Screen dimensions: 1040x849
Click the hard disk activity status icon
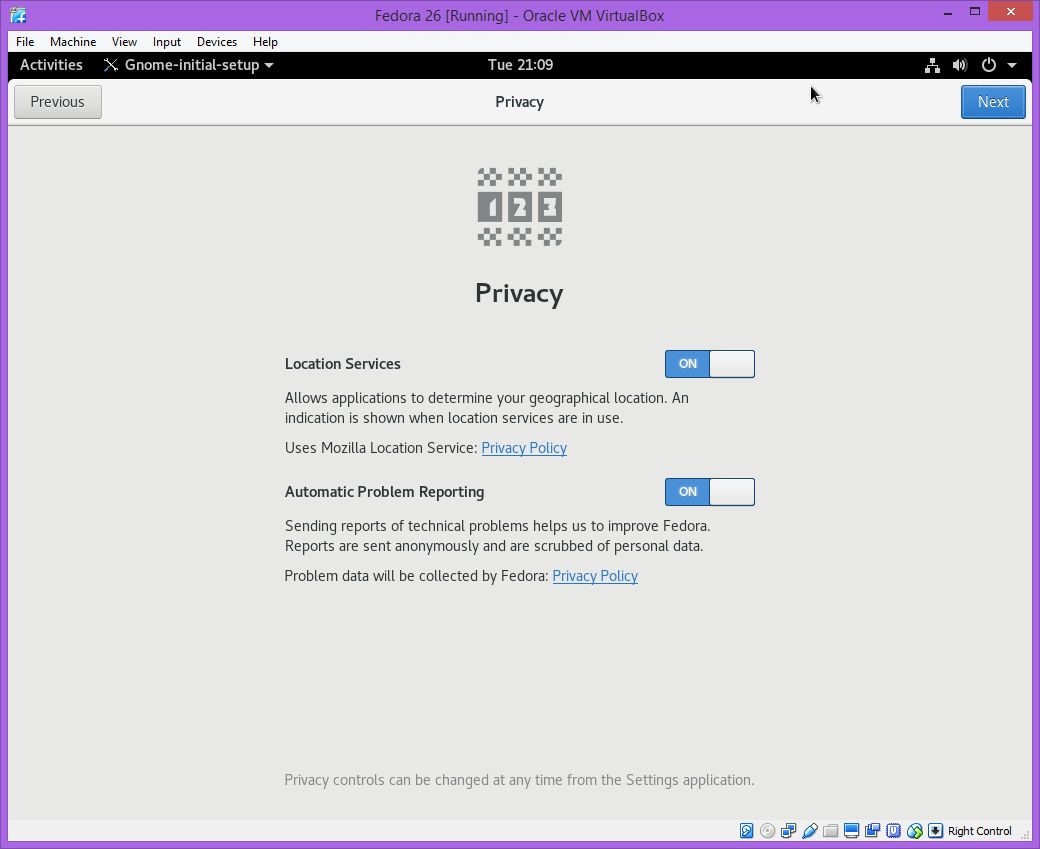[746, 830]
